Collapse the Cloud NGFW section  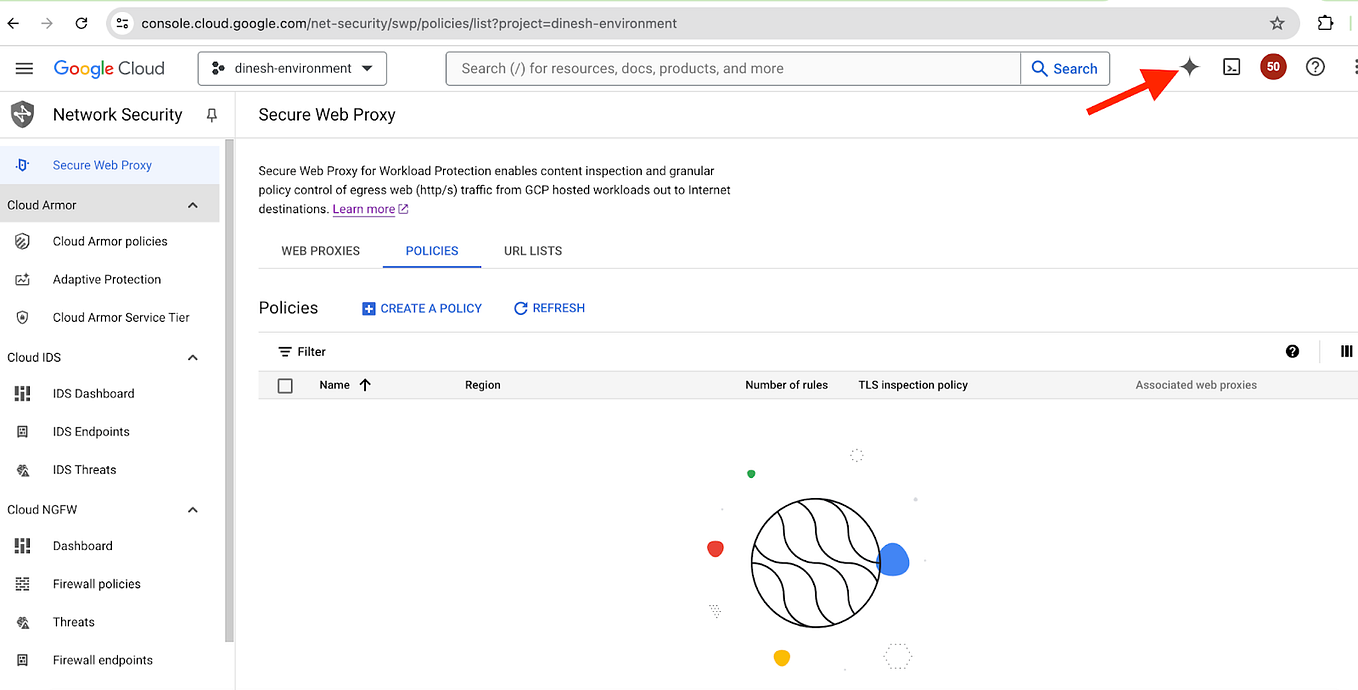click(192, 509)
